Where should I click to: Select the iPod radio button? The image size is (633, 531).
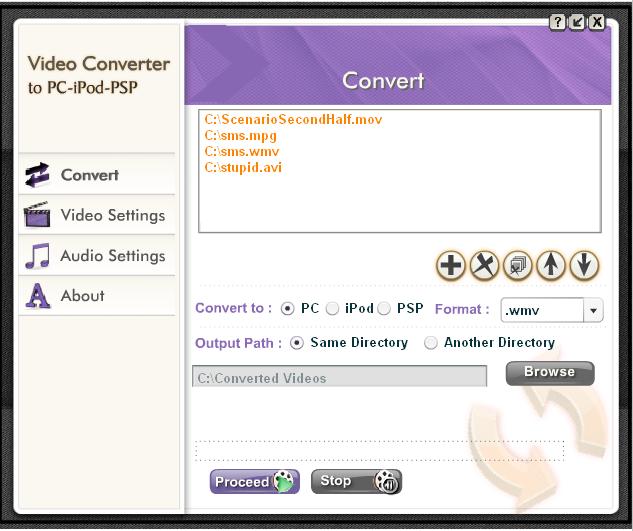point(332,309)
